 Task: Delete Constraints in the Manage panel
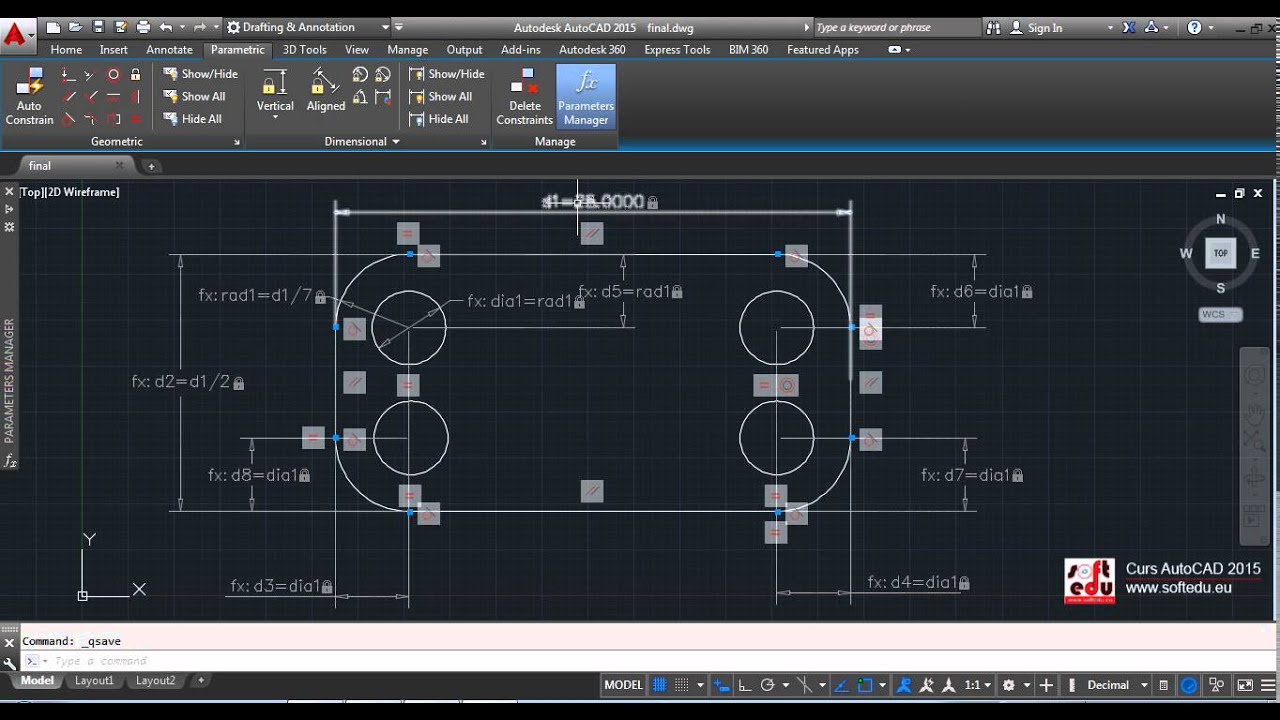(x=525, y=97)
